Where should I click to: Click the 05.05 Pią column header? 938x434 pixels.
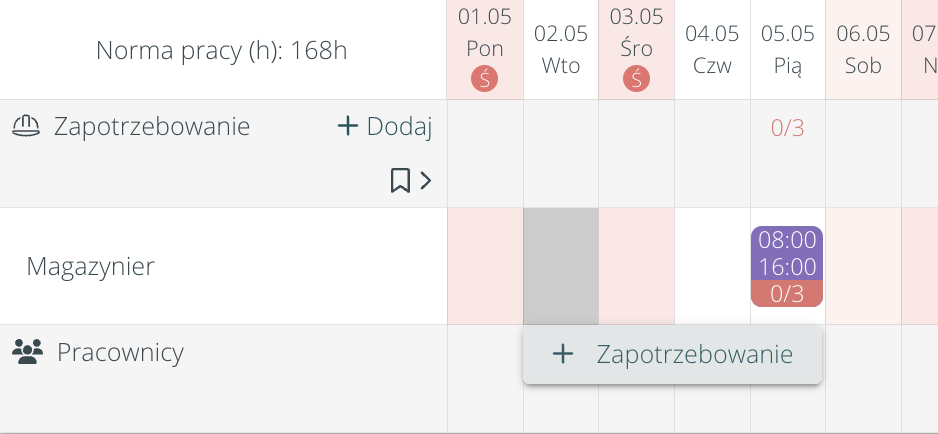(x=787, y=50)
